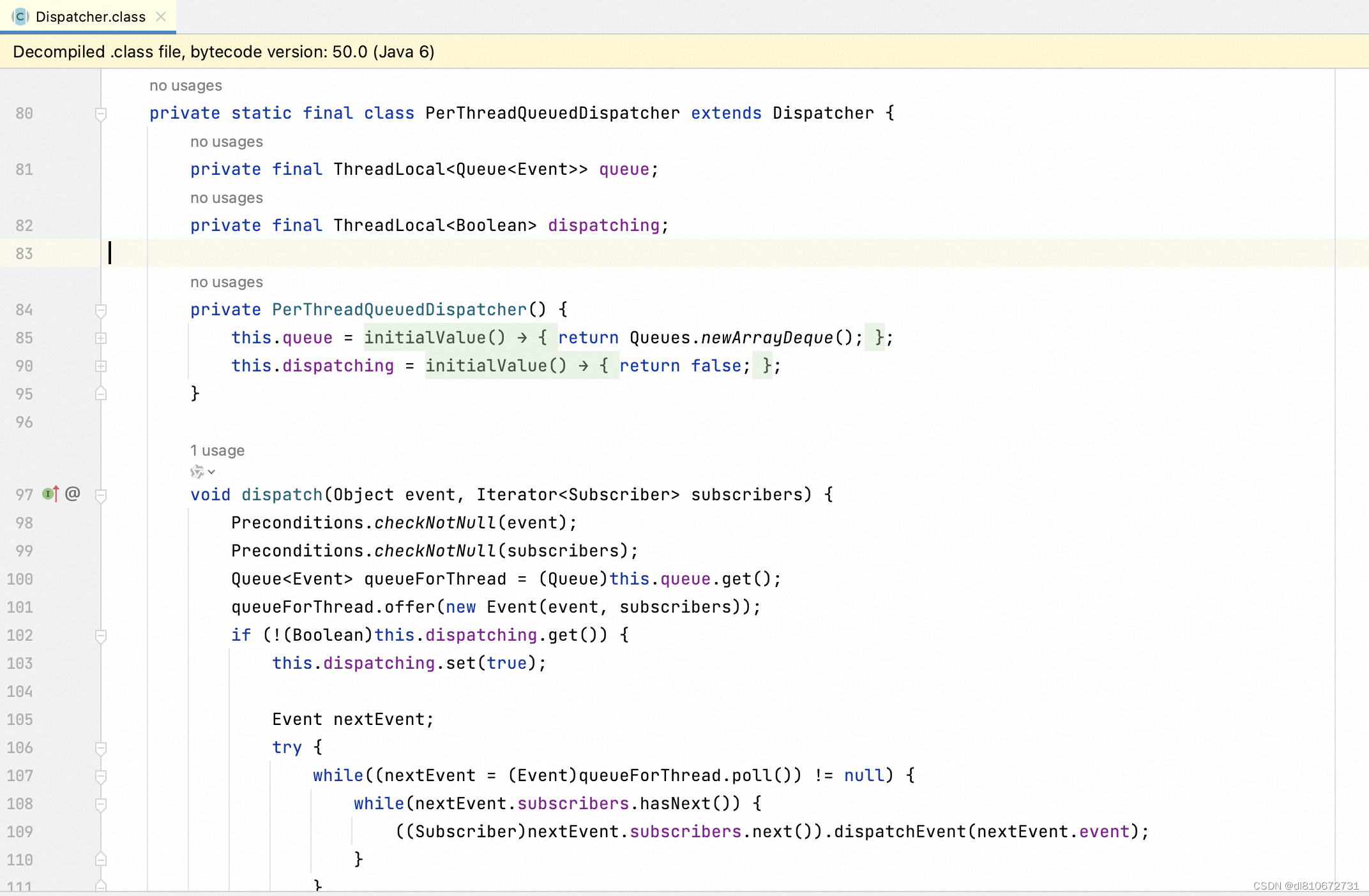Collapse the dispatch method fold at line 97
The width and height of the screenshot is (1369, 896).
[x=100, y=495]
